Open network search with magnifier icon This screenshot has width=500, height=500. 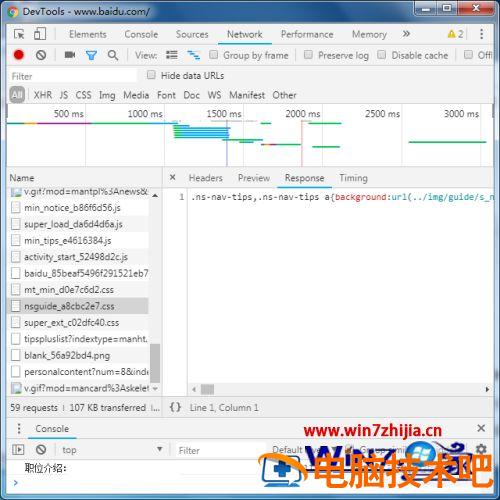click(113, 55)
